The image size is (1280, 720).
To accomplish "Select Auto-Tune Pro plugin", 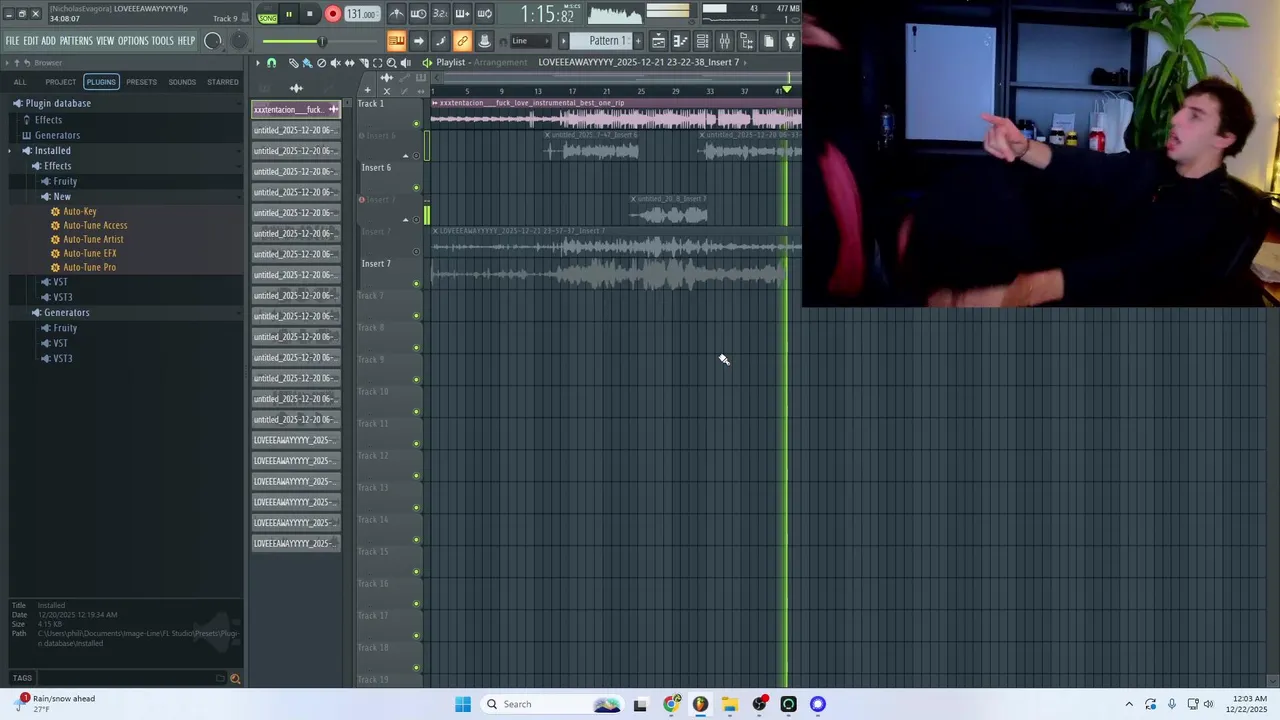I will 89,267.
